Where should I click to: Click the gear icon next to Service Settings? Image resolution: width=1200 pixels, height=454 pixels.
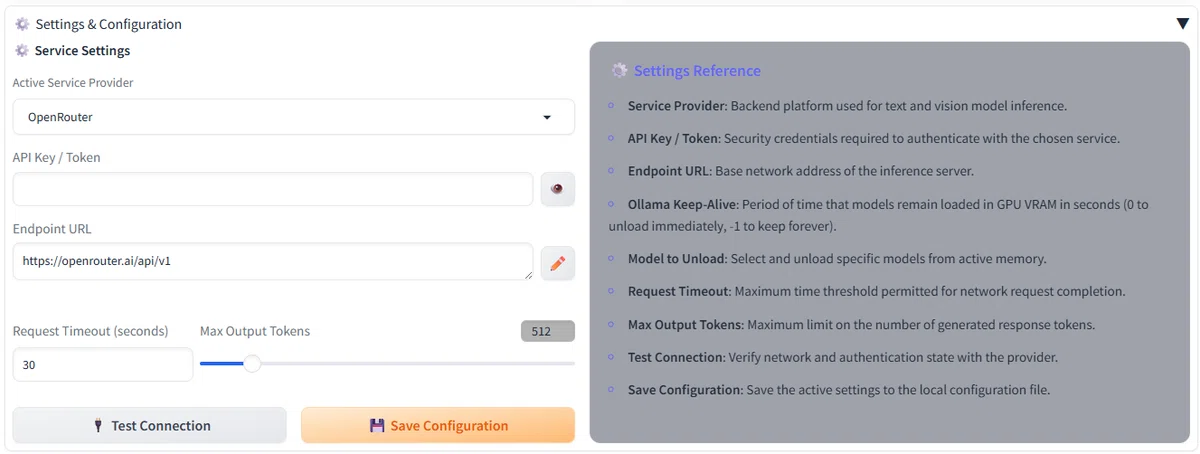pos(22,50)
